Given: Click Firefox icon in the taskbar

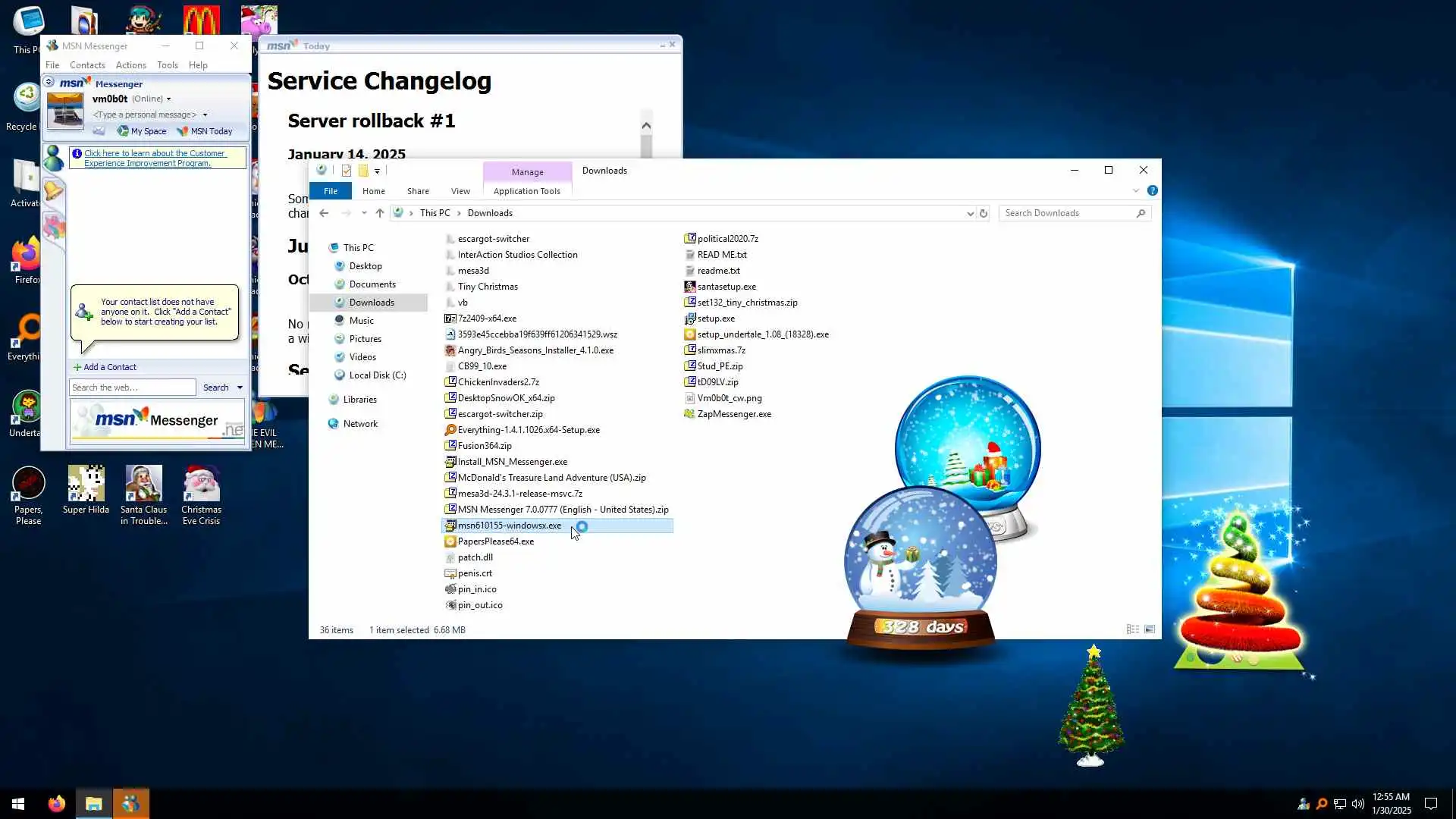Looking at the screenshot, I should (57, 804).
